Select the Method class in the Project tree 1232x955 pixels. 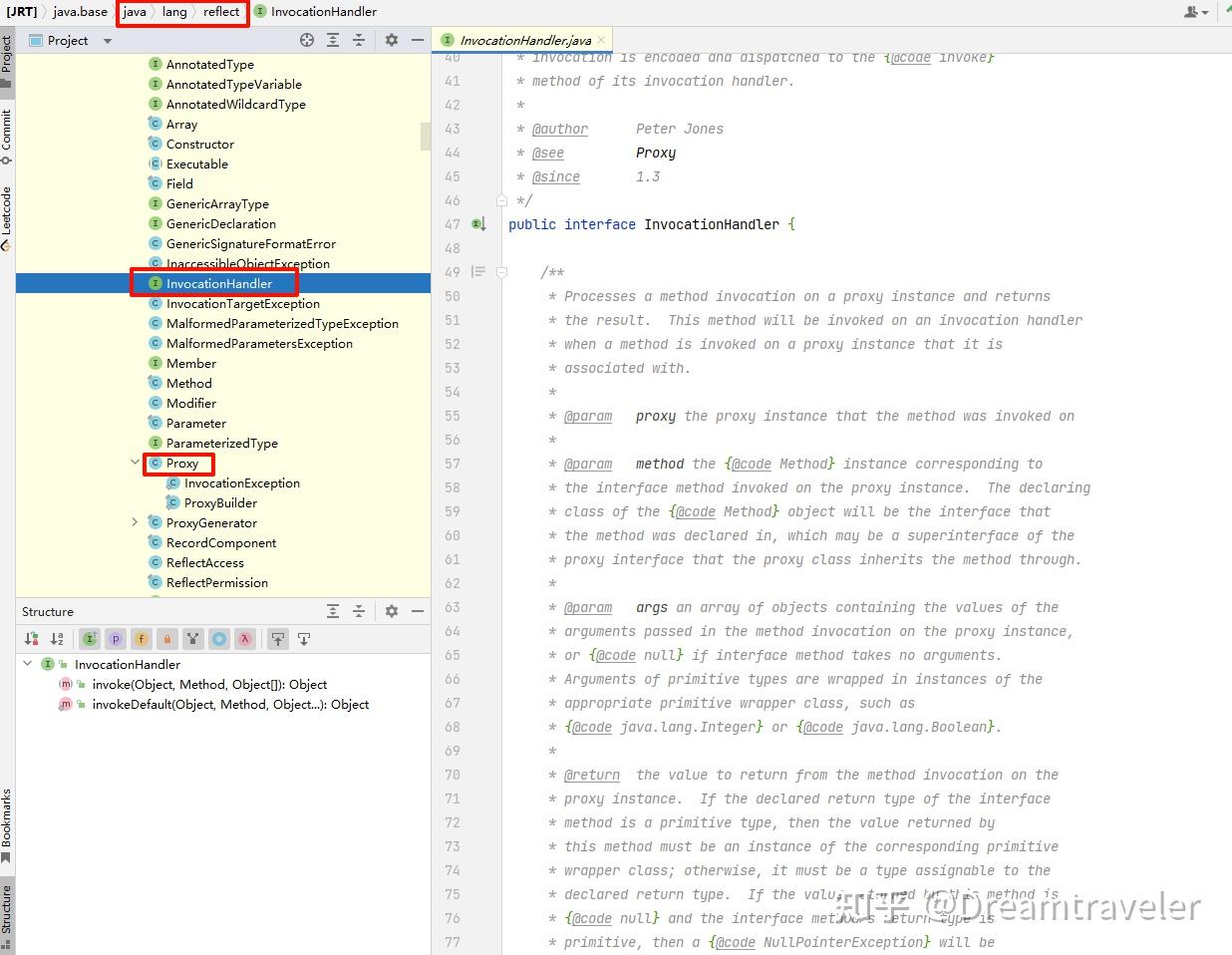tap(189, 383)
